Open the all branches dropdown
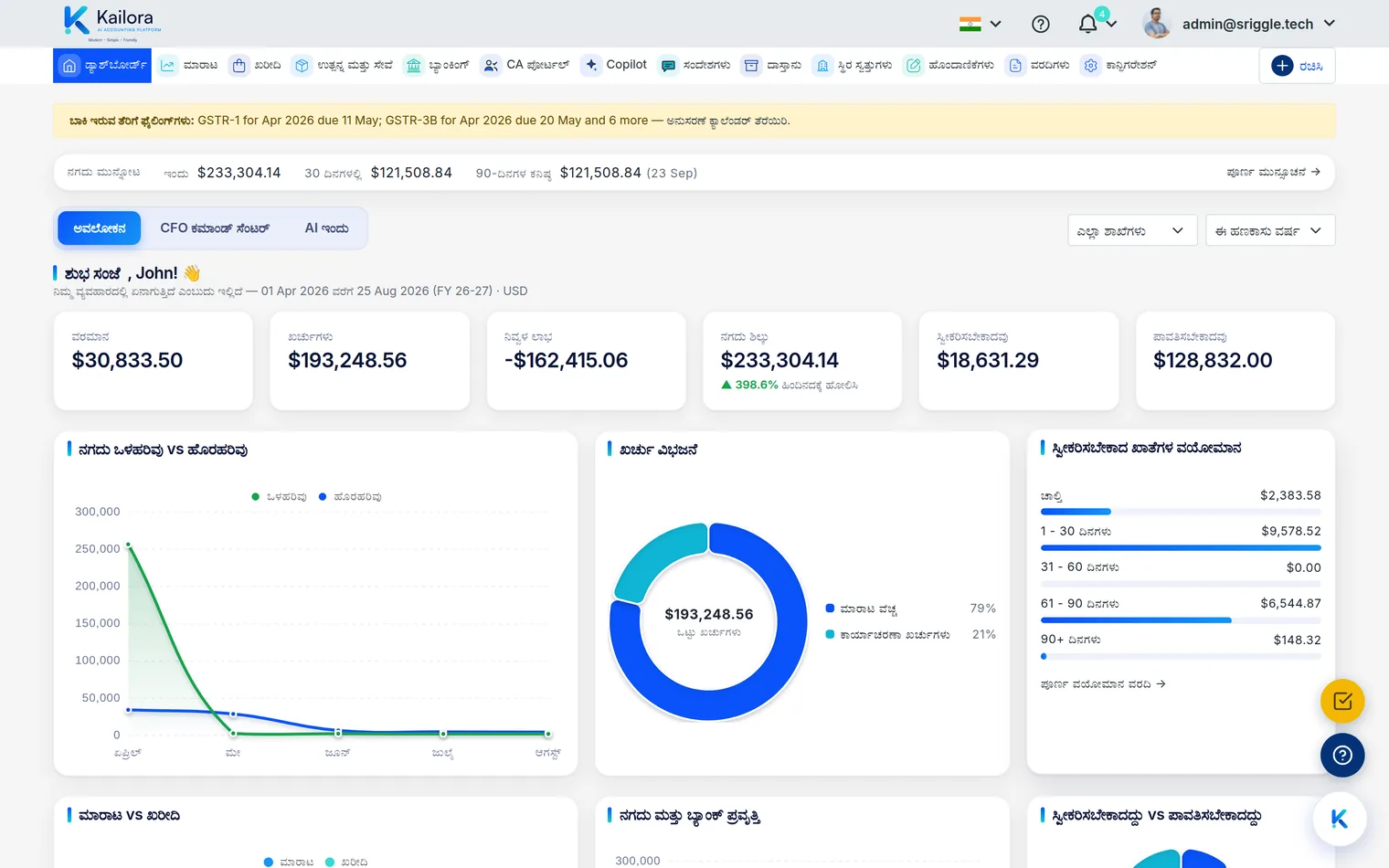Image resolution: width=1389 pixels, height=868 pixels. click(x=1131, y=230)
